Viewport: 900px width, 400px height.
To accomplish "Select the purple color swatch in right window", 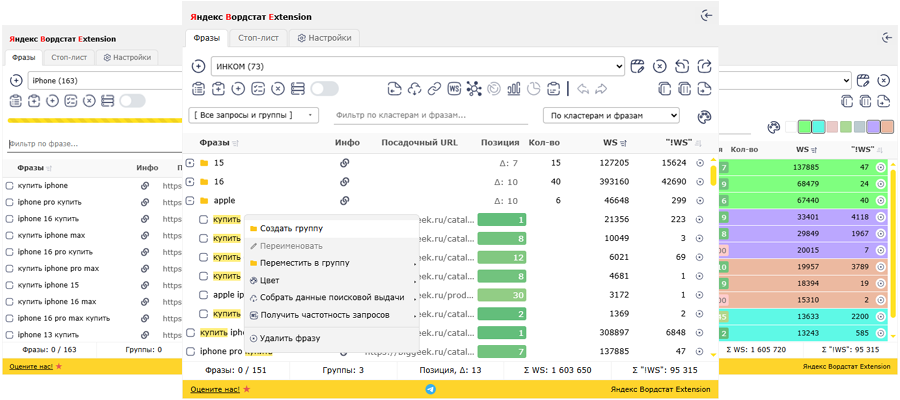I will point(873,126).
